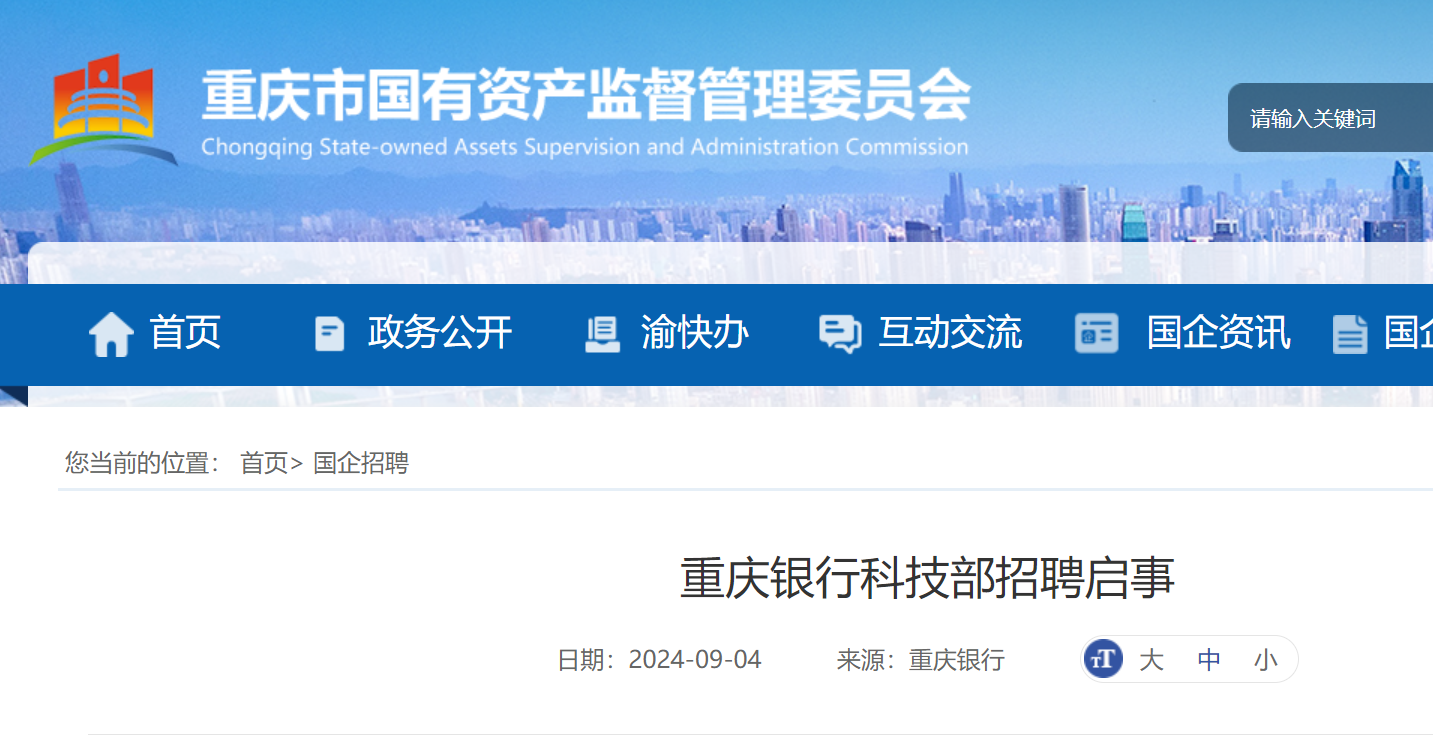This screenshot has height=754, width=1433.
Task: Click the 您当前的位置 label
Action: coord(143,463)
